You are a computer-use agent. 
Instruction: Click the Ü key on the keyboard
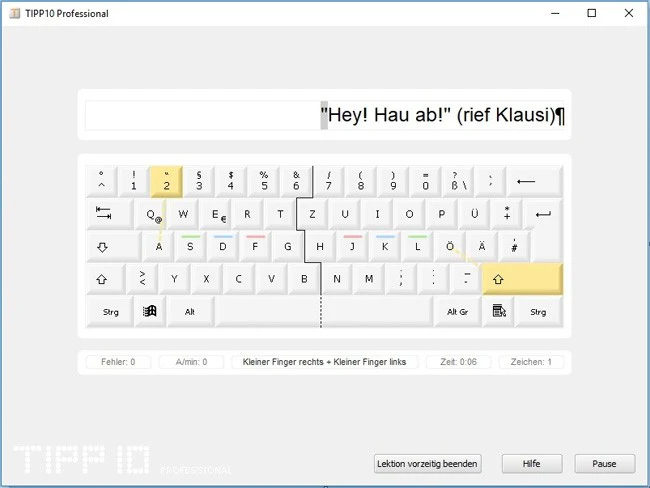474,214
